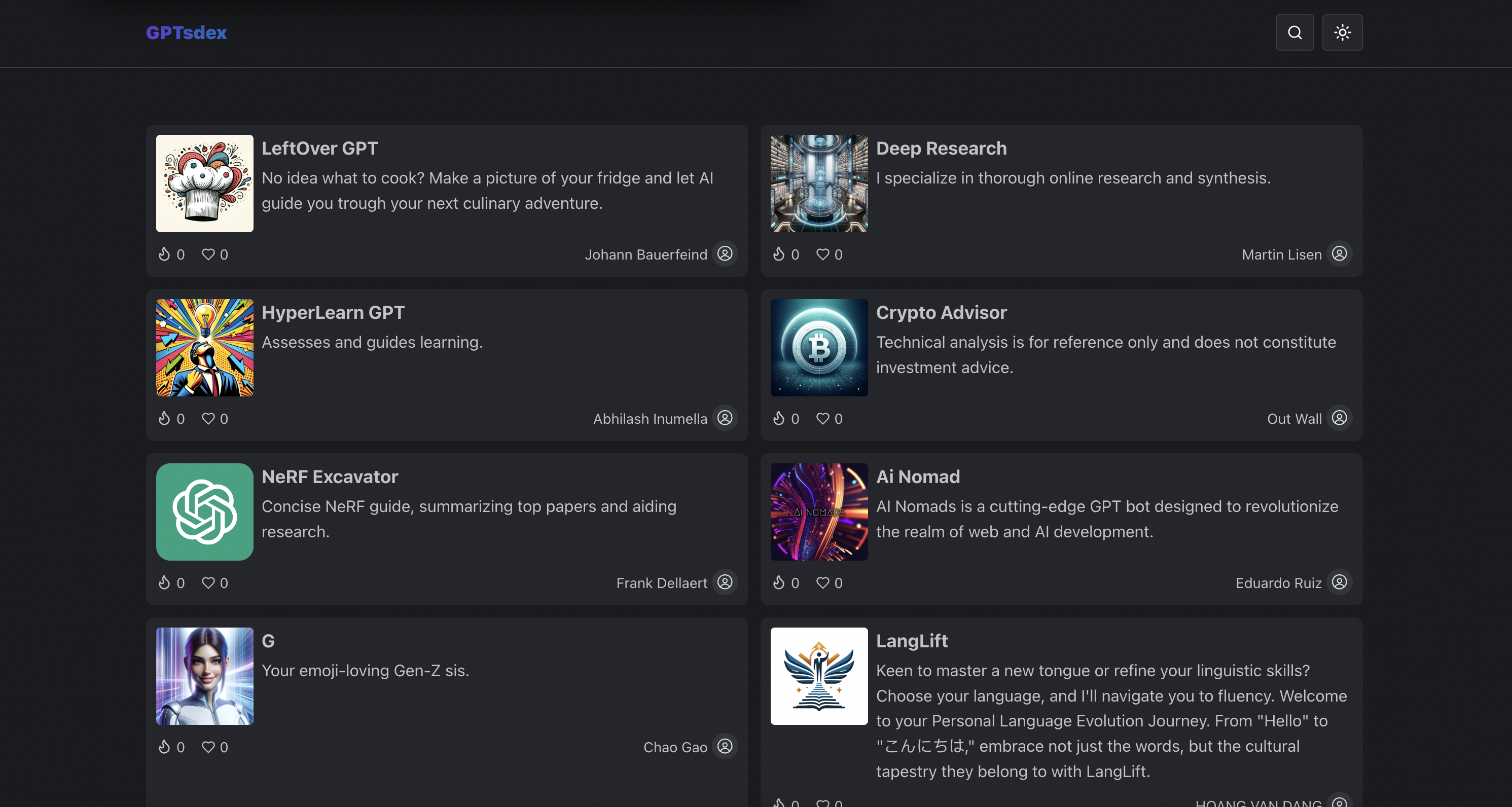Click flame icon on Crypto Advisor card
The image size is (1512, 807).
coord(778,419)
